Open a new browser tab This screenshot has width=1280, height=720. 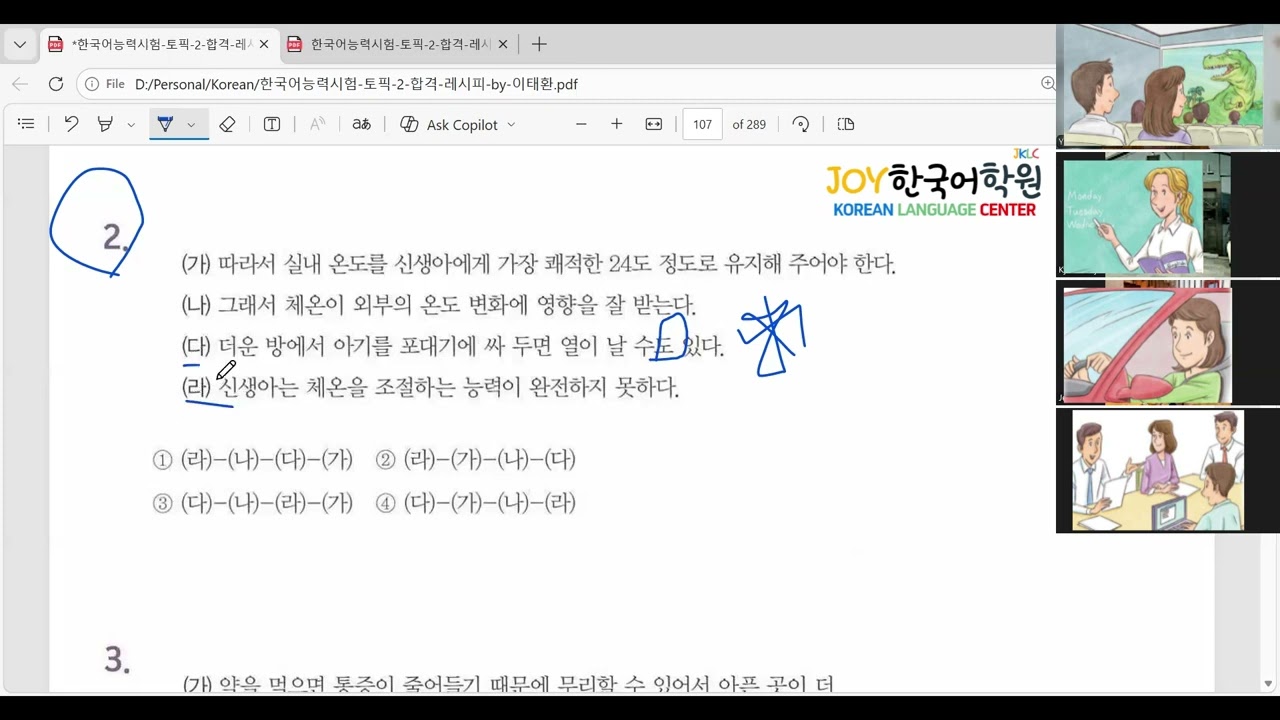(539, 44)
